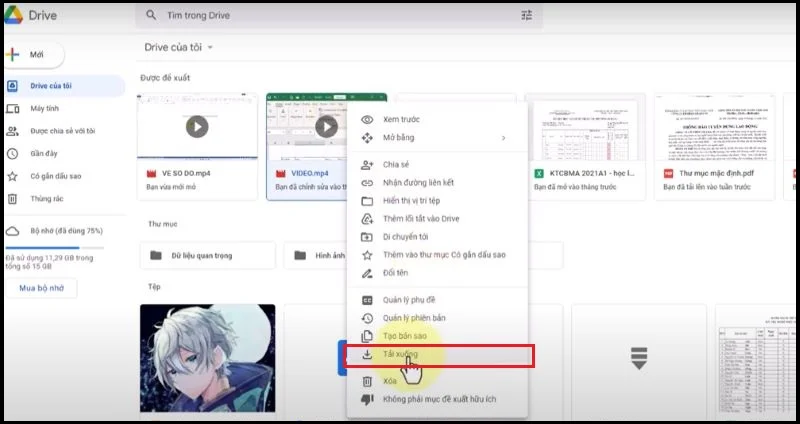Screen dimensions: 800x424
Task: Click the trash bin icon in context menu
Action: click(367, 381)
